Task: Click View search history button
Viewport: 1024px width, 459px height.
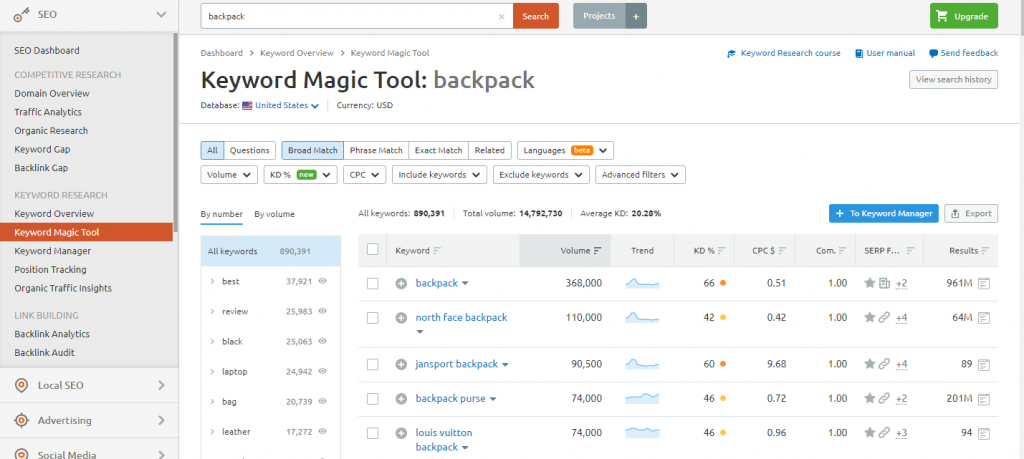Action: click(x=953, y=80)
